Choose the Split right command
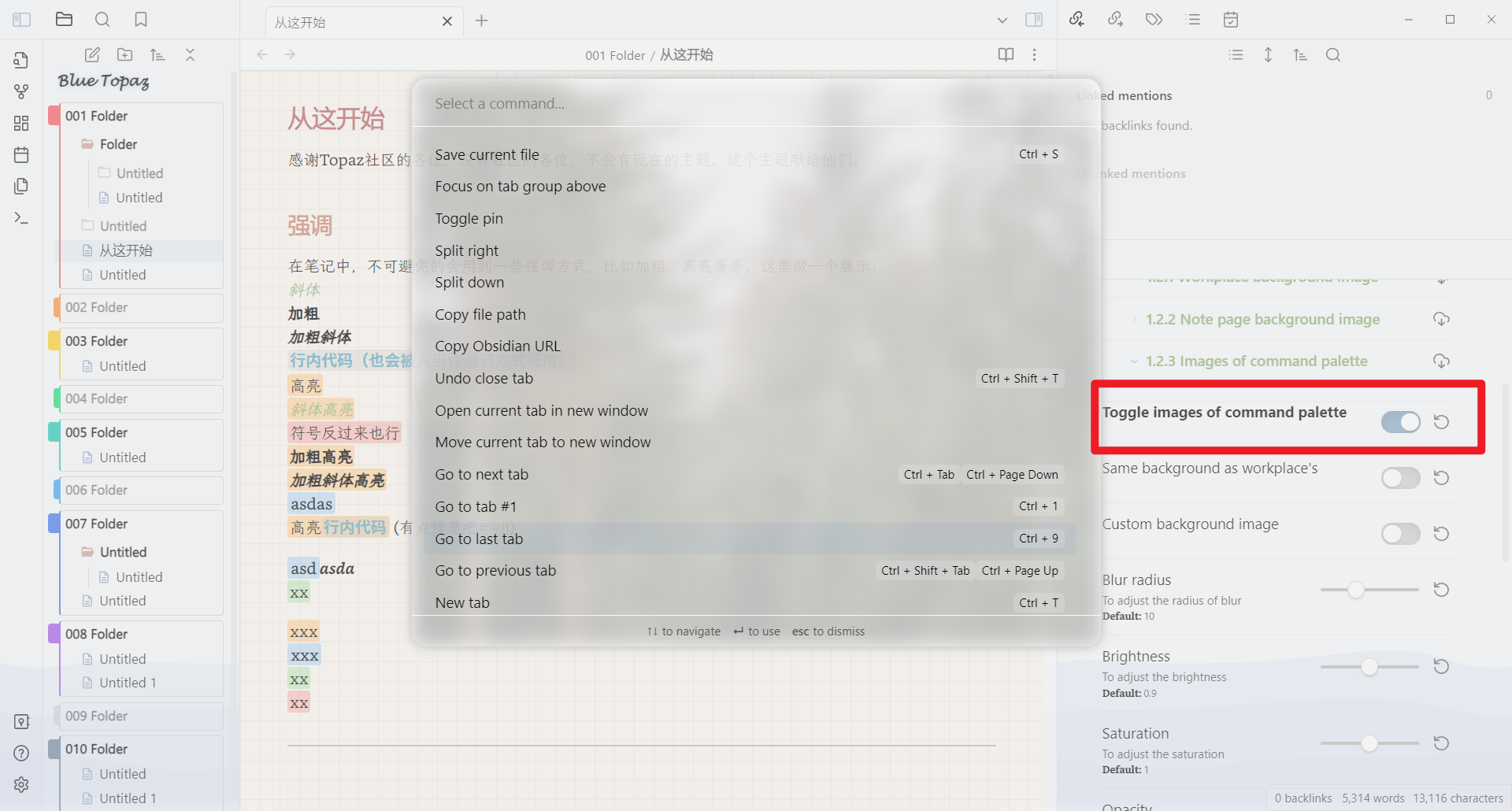This screenshot has width=1512, height=811. pos(749,250)
